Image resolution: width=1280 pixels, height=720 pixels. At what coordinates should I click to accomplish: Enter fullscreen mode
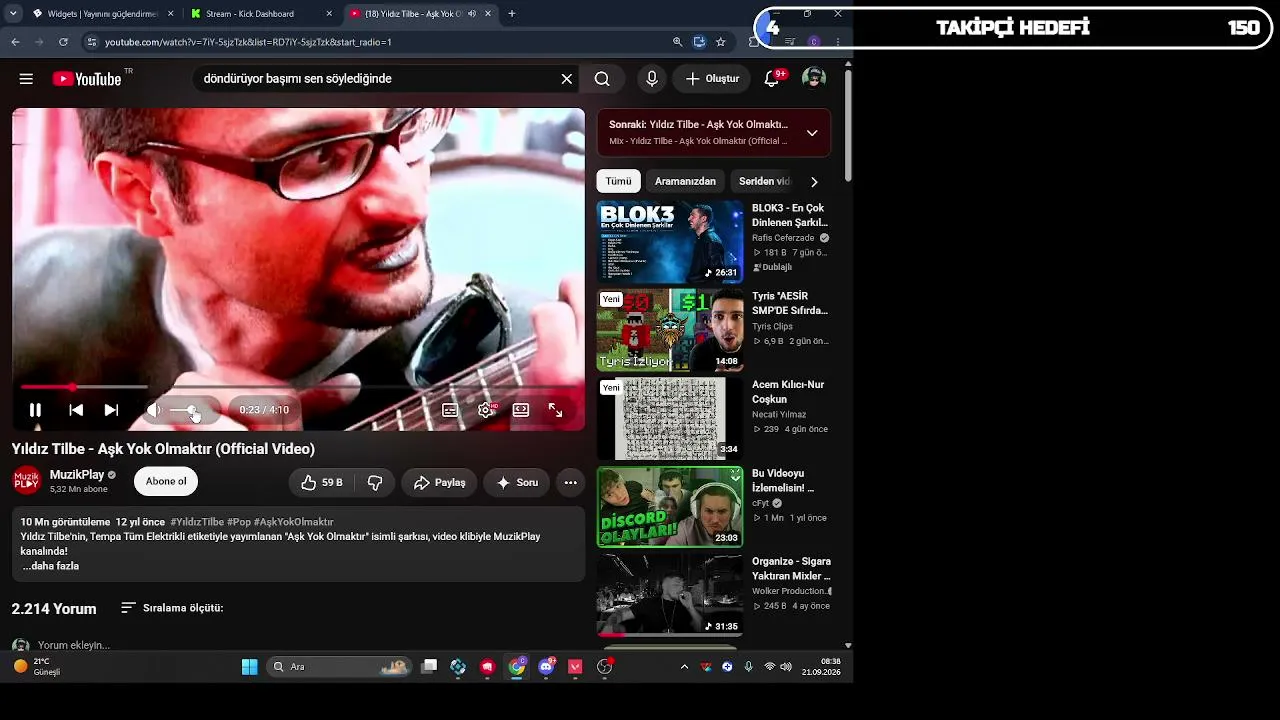555,410
